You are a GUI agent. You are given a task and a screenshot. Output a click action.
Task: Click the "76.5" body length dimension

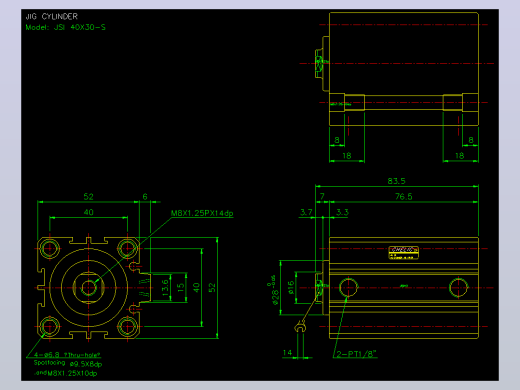tap(404, 197)
